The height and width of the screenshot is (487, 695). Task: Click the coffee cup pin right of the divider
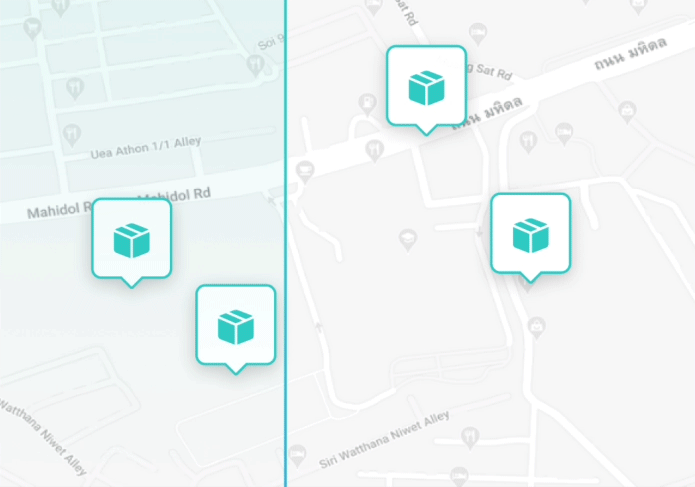tap(304, 169)
